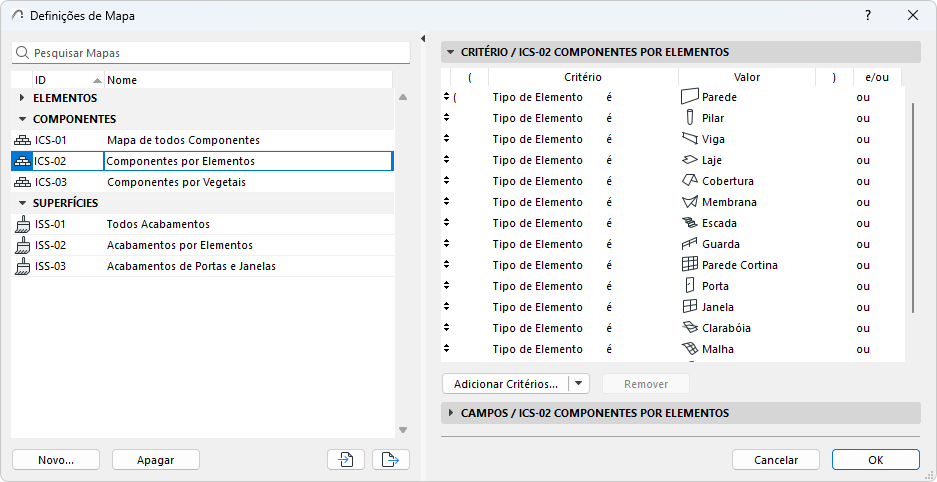This screenshot has width=937, height=482.
Task: Select Acabamentos de Portas e Janelas
Action: (x=191, y=266)
